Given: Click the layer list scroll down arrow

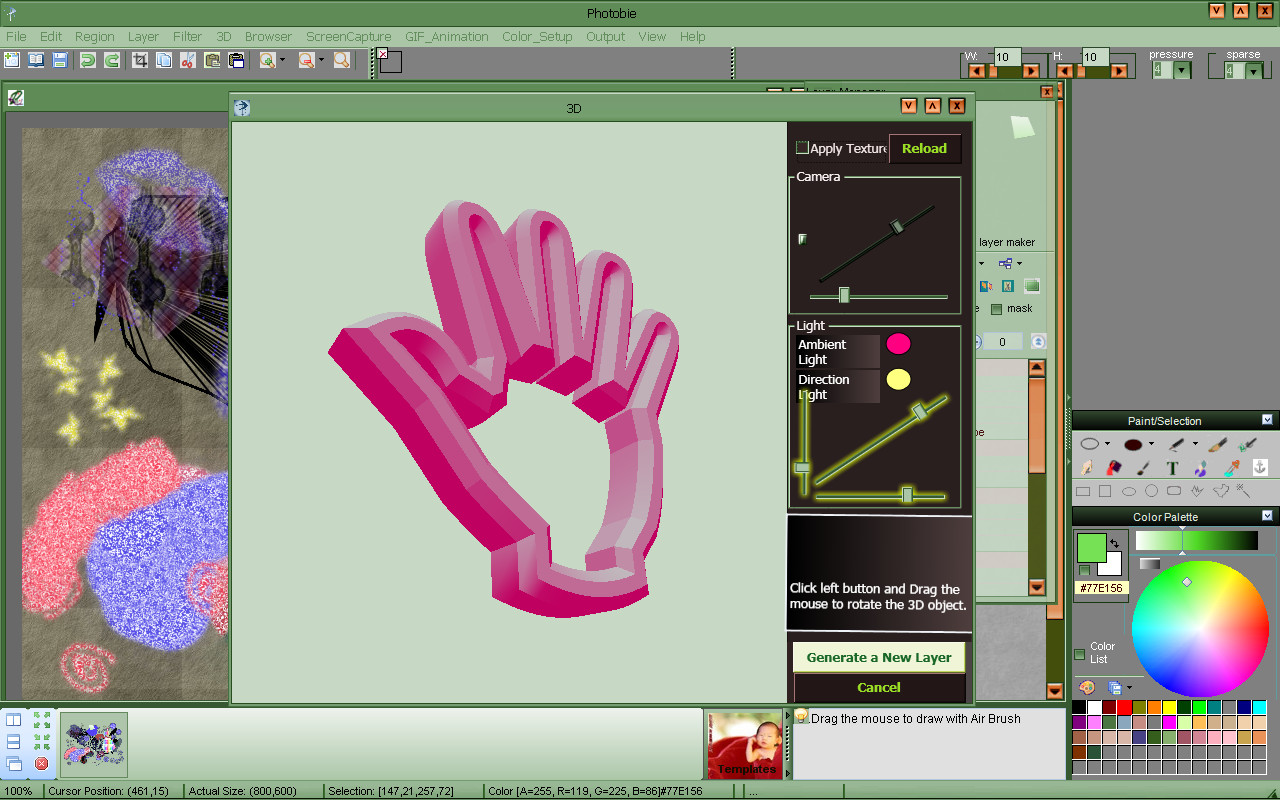Looking at the screenshot, I should 1037,587.
